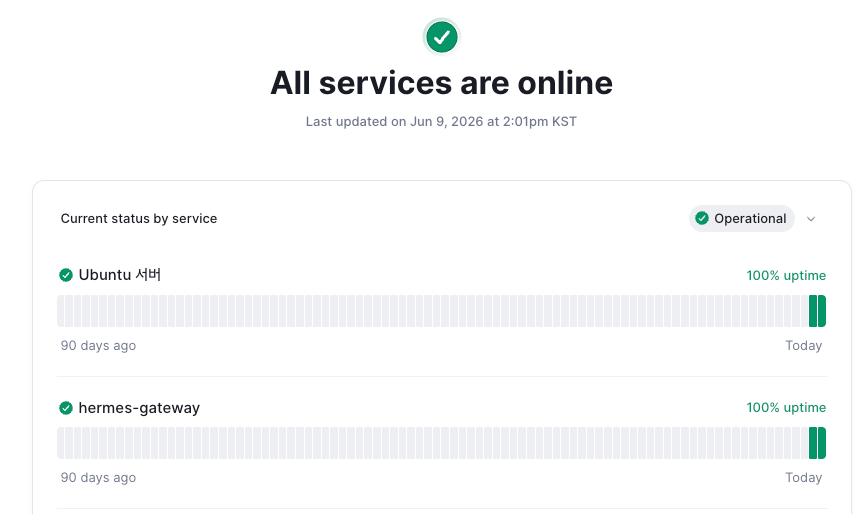
Task: Click the All services are online heading
Action: pyautogui.click(x=441, y=83)
